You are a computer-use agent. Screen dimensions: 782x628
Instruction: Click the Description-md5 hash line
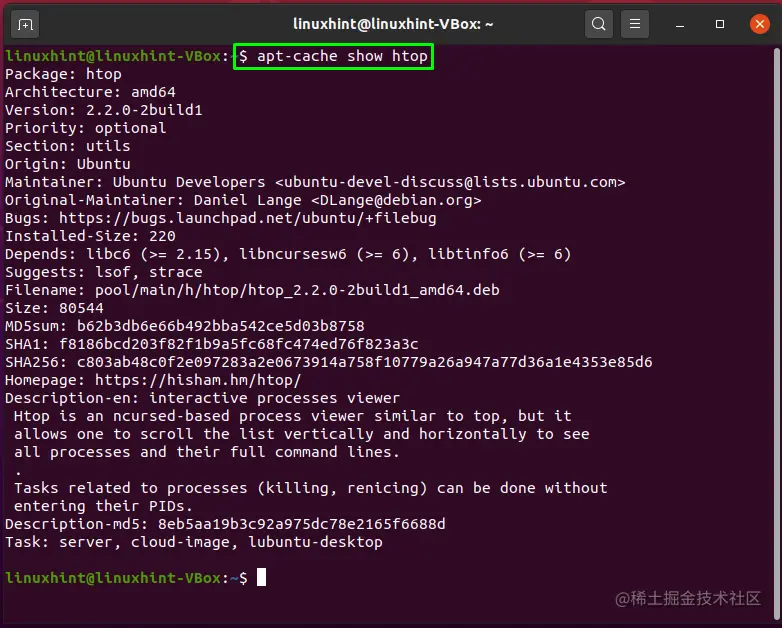pyautogui.click(x=225, y=524)
